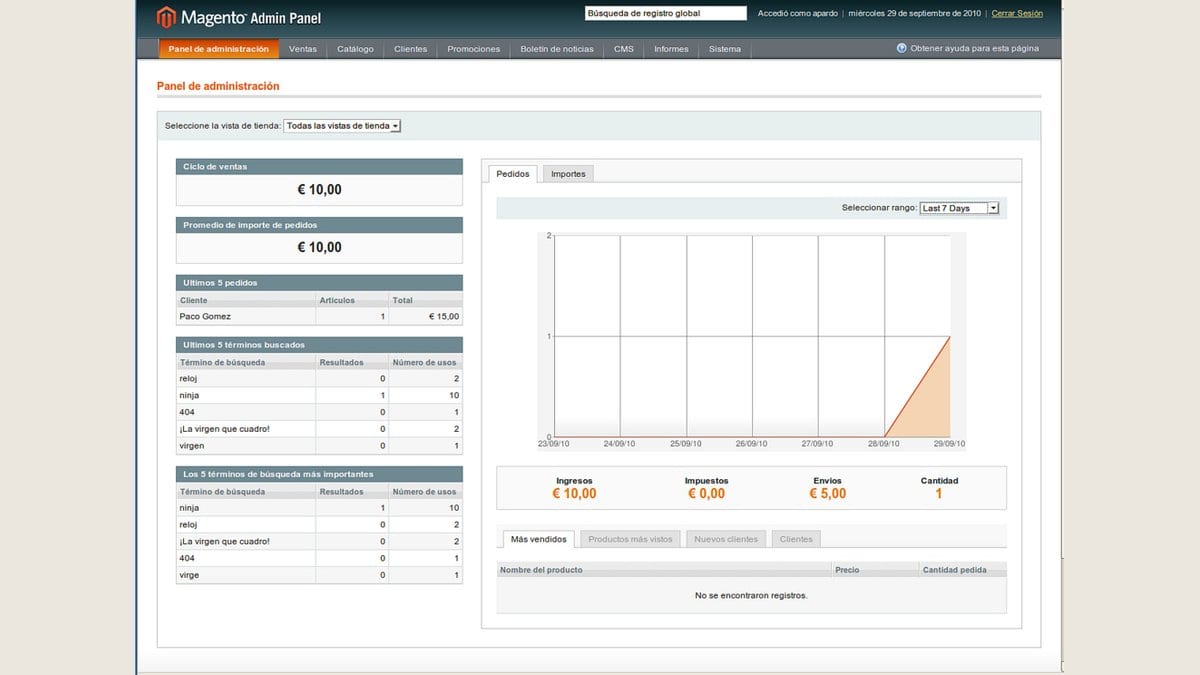Select the Nuevos clientes tab
The height and width of the screenshot is (675, 1200).
tap(726, 539)
